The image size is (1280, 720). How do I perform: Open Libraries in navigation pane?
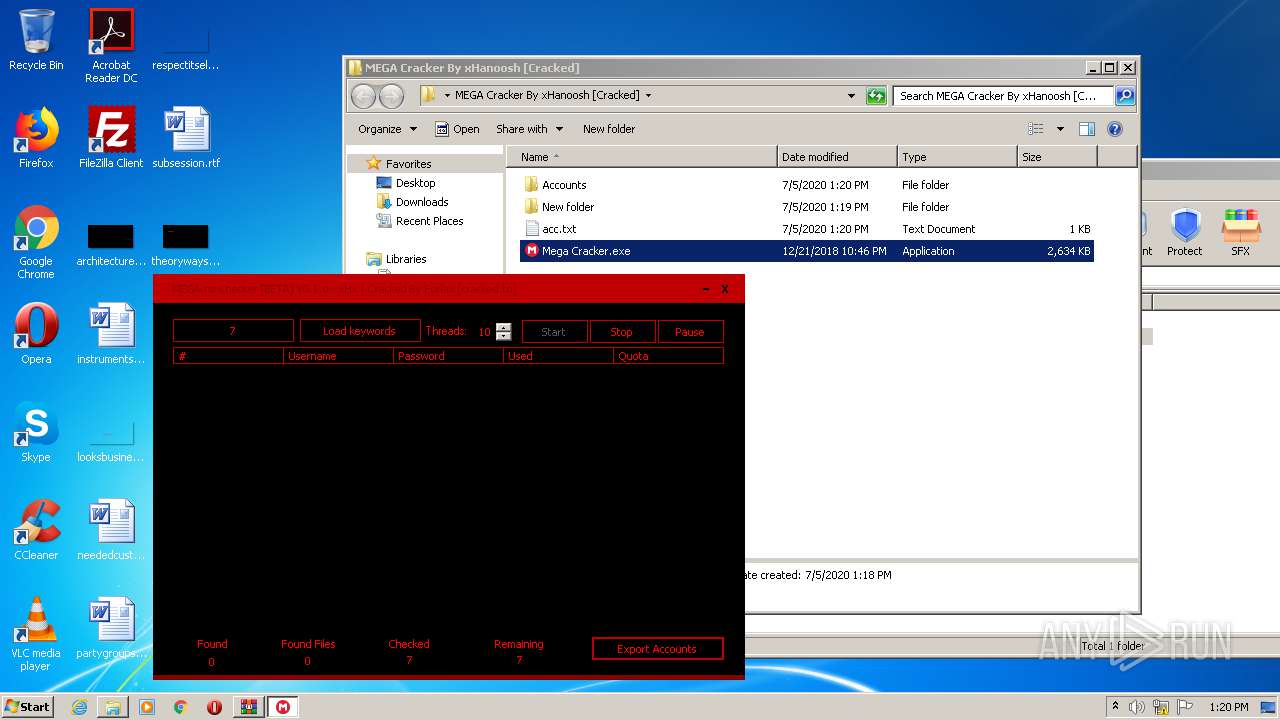[406, 259]
